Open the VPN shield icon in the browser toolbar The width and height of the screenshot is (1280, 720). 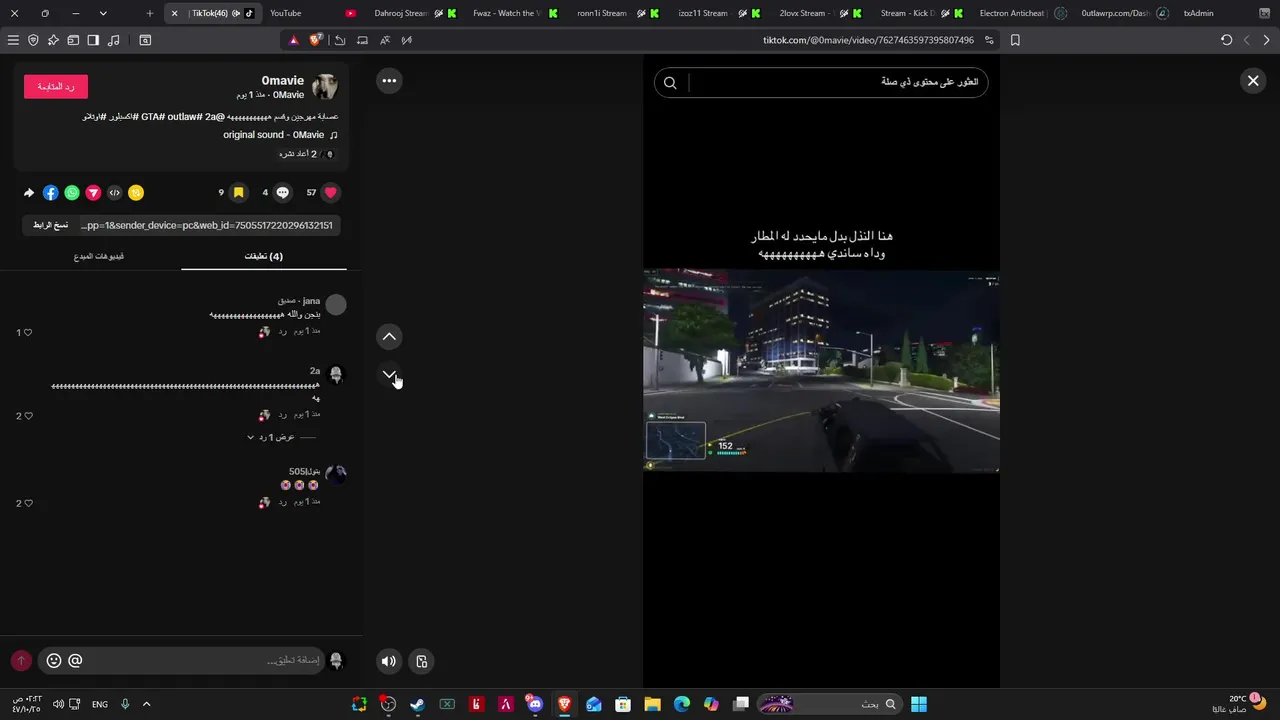point(33,40)
